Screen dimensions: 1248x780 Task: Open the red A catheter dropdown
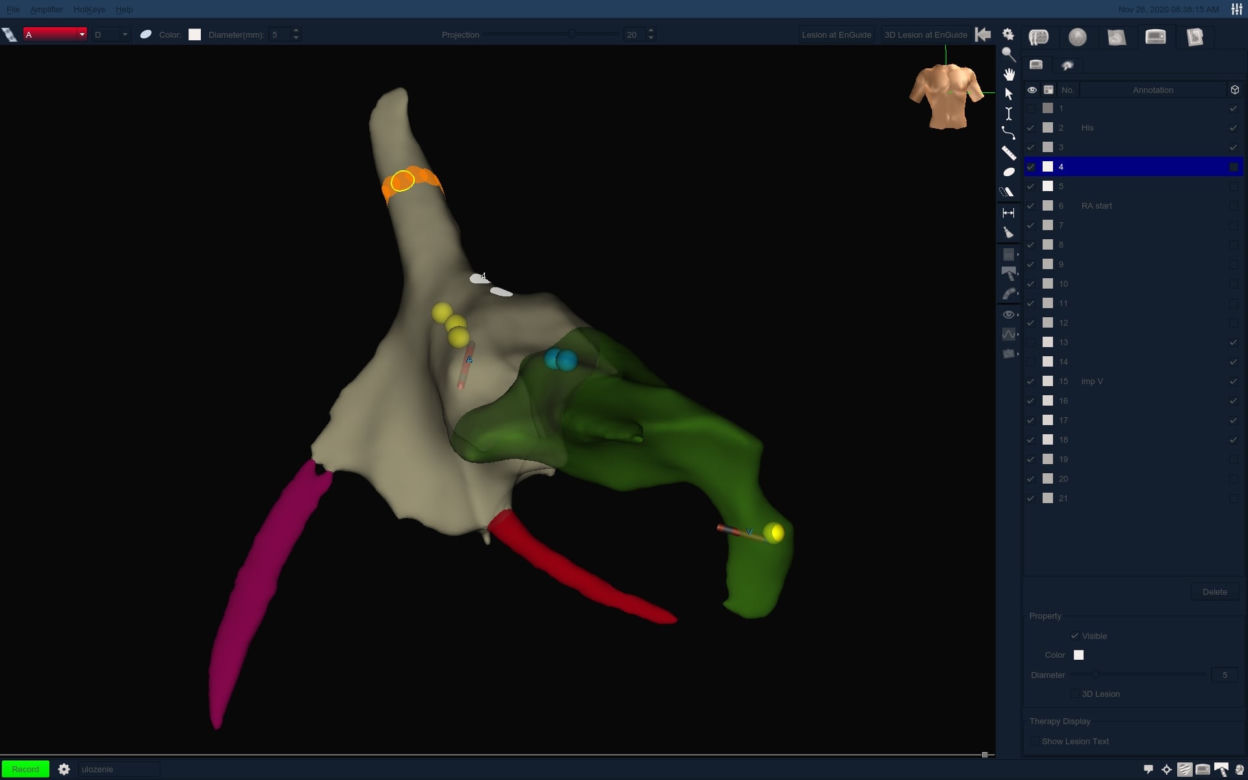pos(55,34)
